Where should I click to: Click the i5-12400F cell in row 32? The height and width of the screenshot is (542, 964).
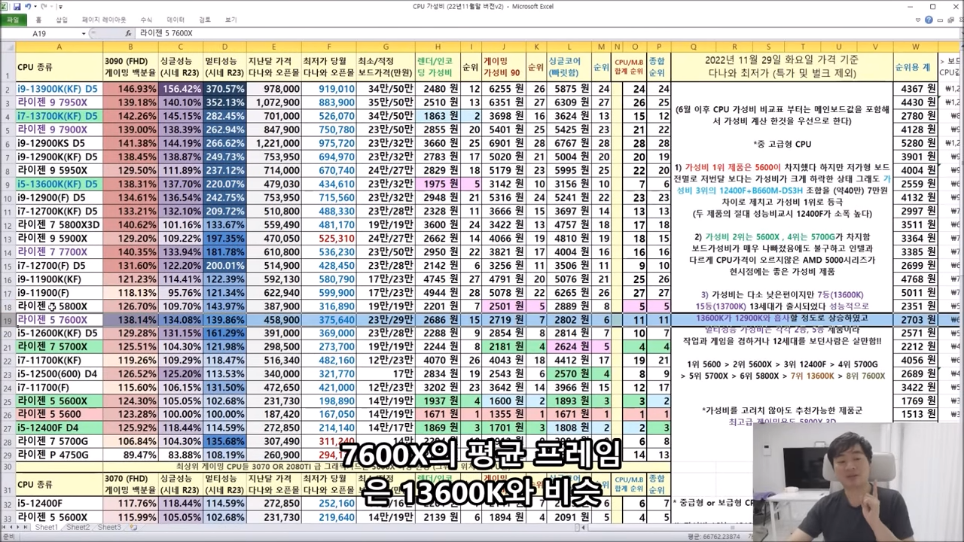tap(59, 503)
